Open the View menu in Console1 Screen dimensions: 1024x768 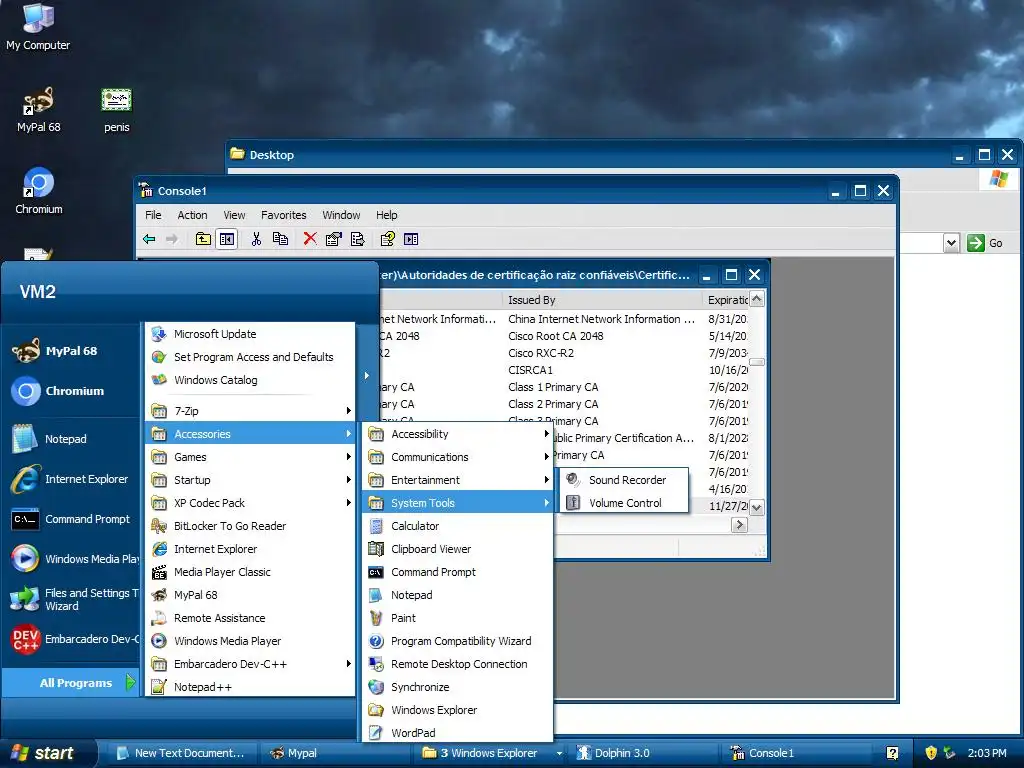pos(234,215)
